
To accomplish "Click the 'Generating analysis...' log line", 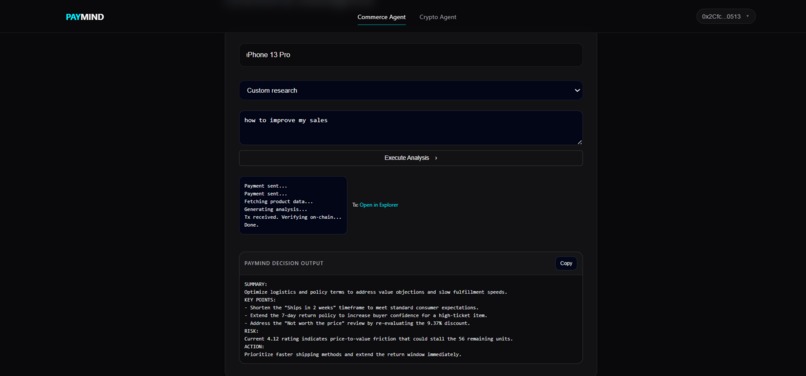I will [x=276, y=209].
